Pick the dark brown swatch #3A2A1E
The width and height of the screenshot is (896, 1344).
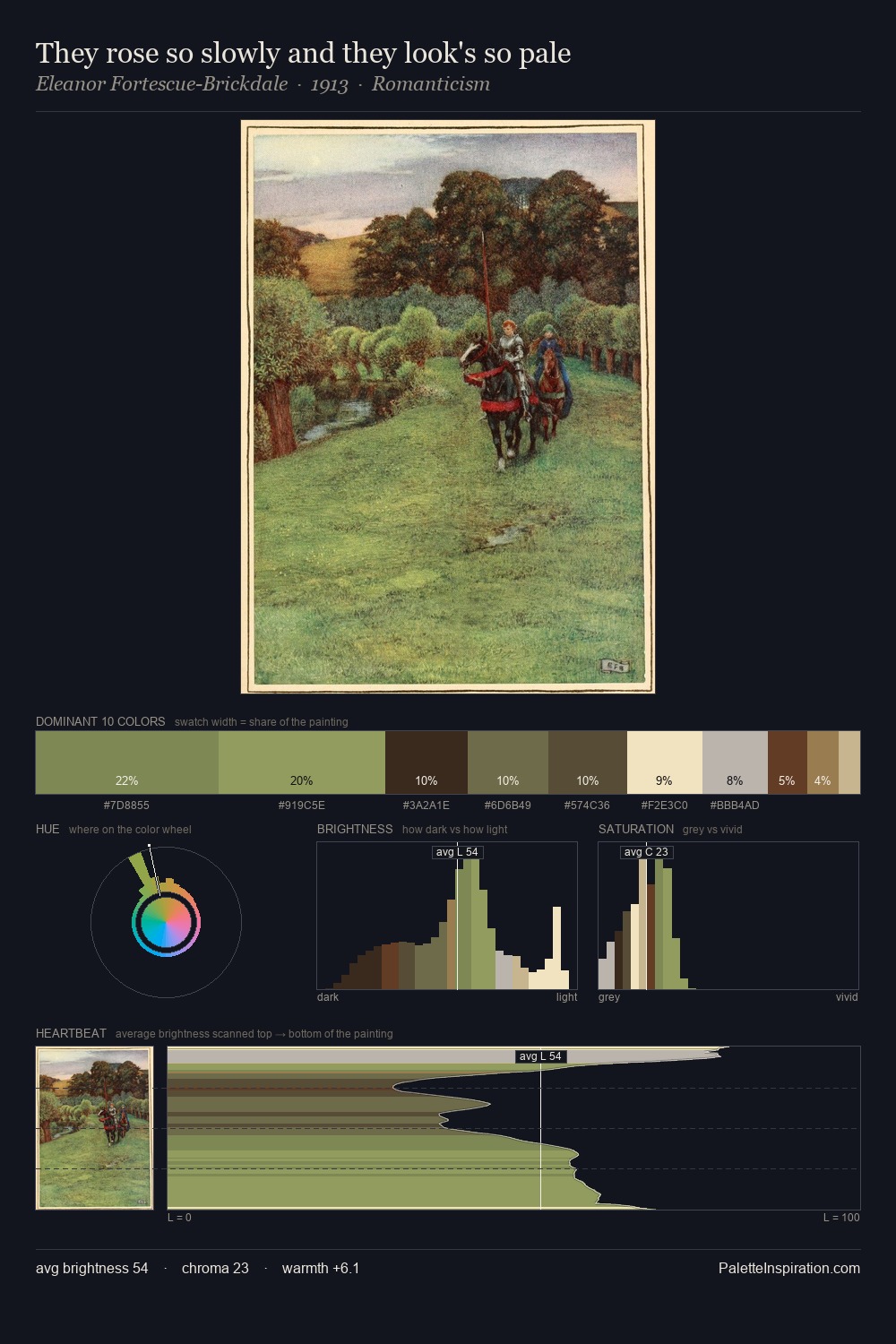(426, 762)
